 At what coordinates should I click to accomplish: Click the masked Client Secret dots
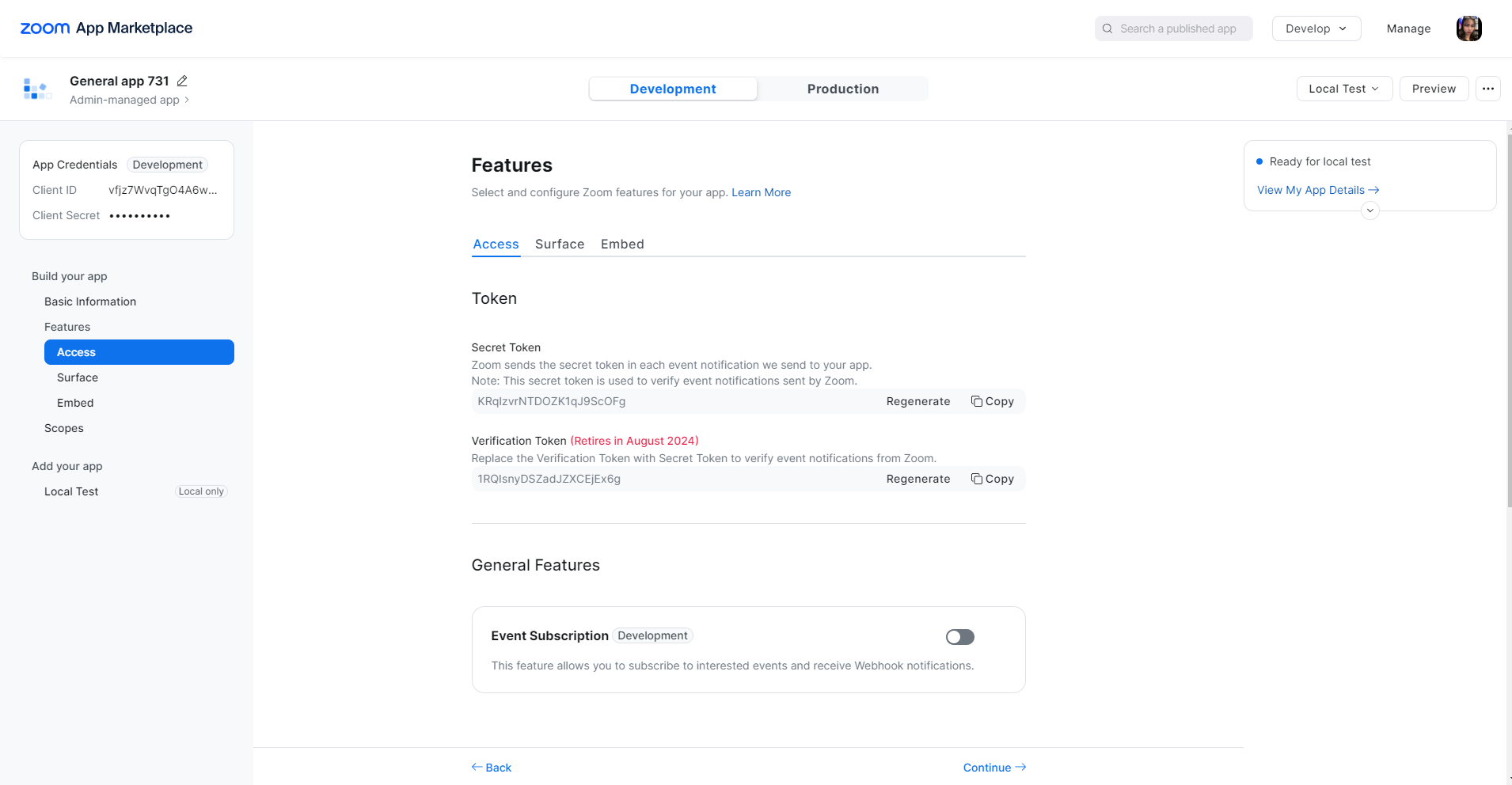coord(139,215)
